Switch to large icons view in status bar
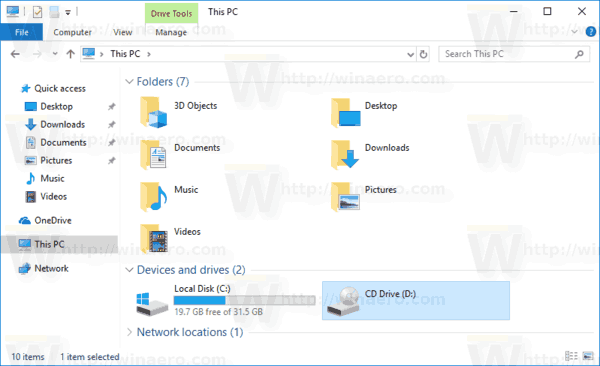Screen dimensions: 600x366 [x=588, y=356]
